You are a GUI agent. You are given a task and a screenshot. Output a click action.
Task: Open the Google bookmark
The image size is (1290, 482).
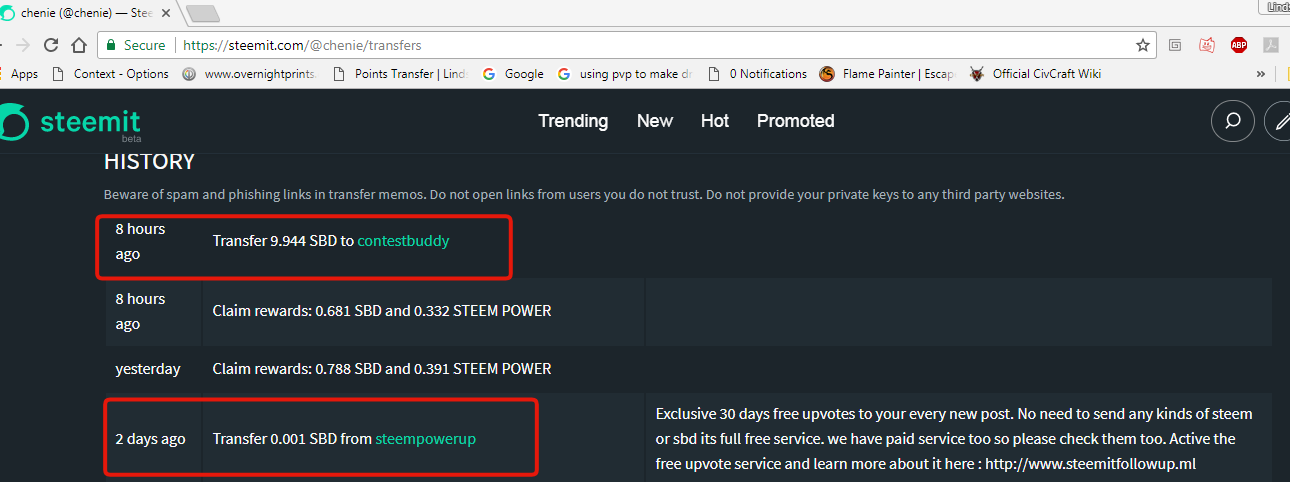tap(513, 74)
